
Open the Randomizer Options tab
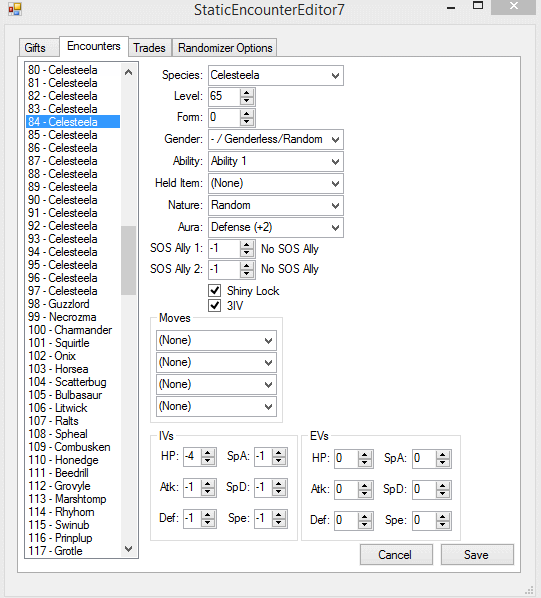click(x=225, y=48)
